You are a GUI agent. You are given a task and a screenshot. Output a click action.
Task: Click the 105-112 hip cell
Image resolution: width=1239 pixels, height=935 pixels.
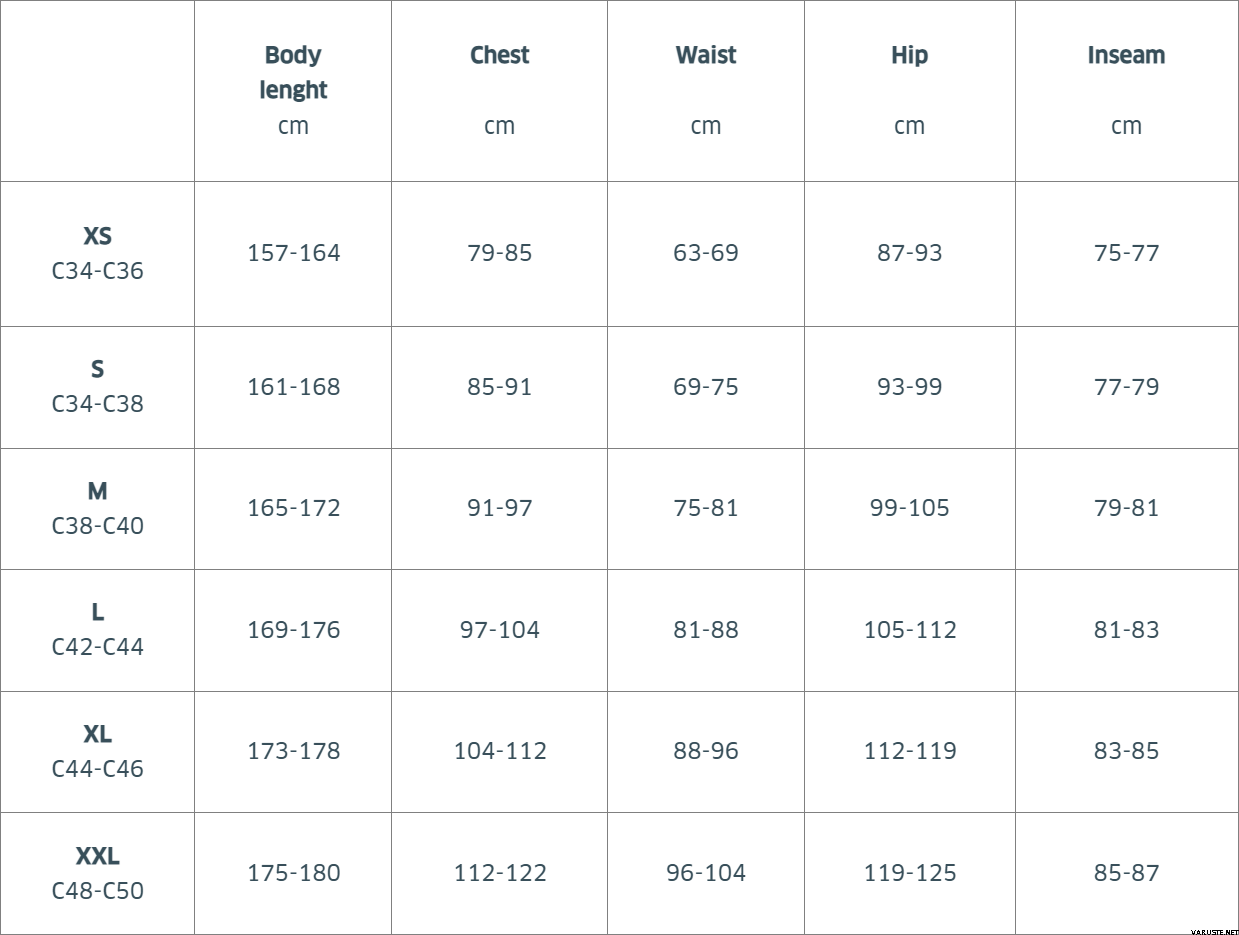click(909, 630)
